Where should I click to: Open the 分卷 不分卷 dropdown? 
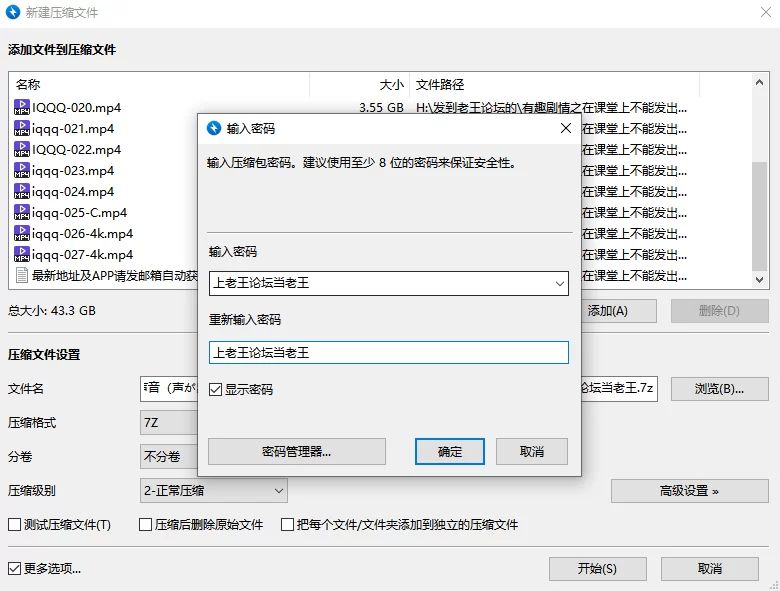pyautogui.click(x=169, y=456)
